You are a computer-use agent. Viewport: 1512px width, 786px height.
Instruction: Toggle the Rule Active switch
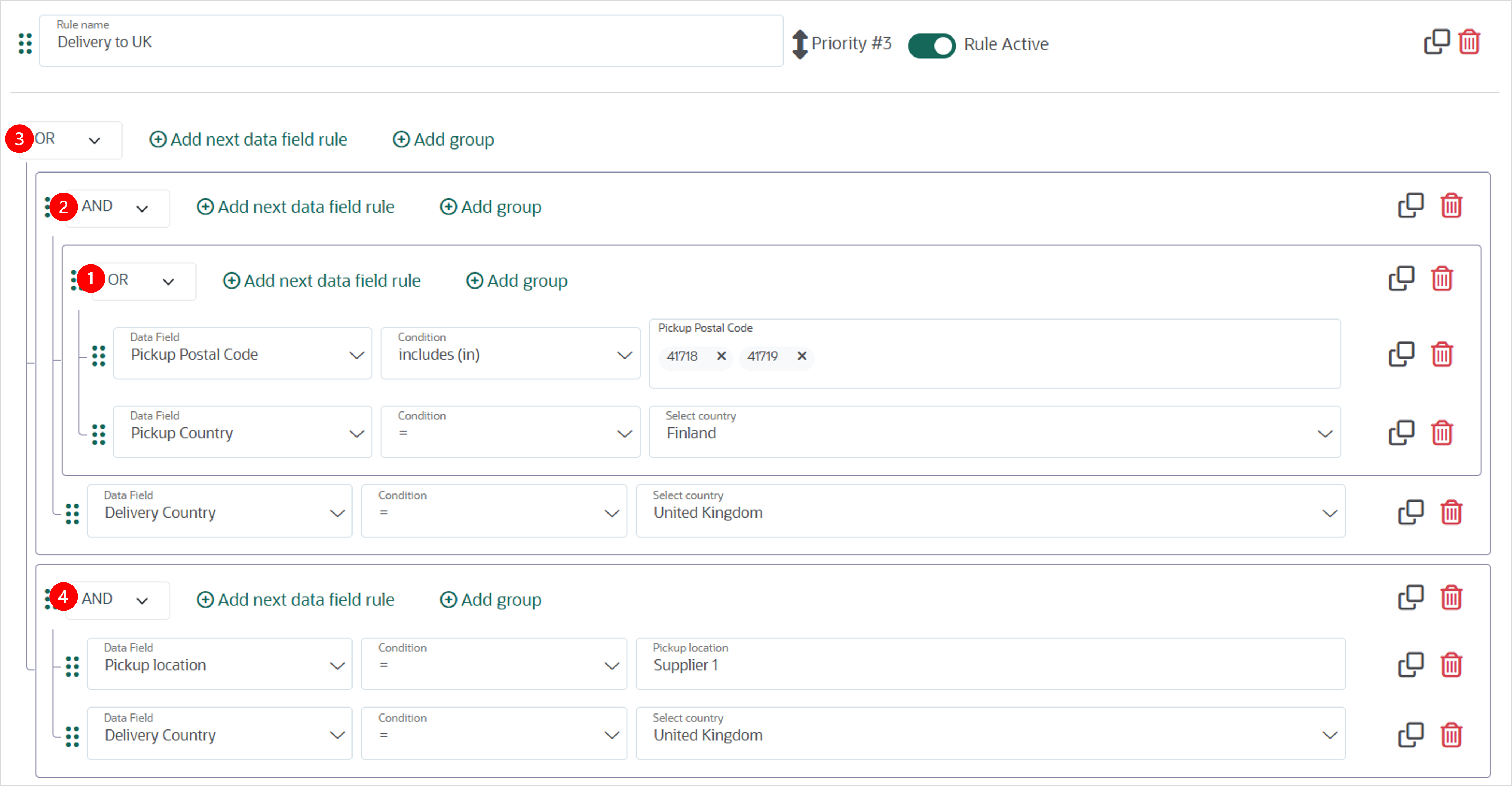[932, 45]
